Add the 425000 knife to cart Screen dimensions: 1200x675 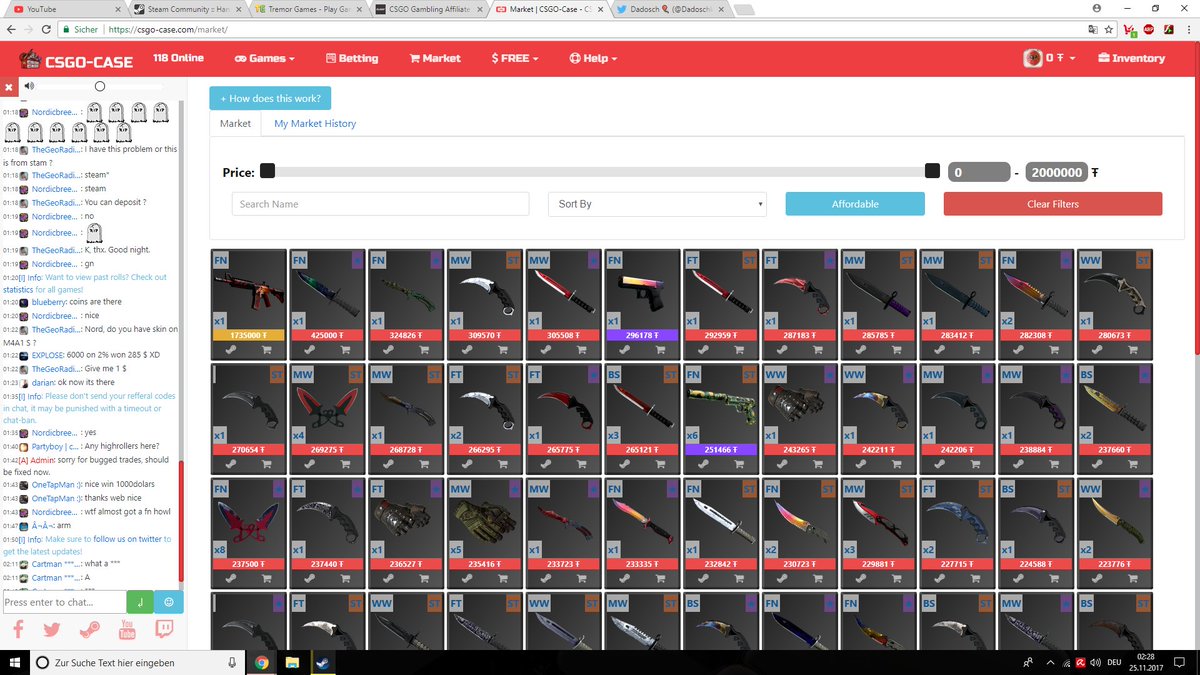[x=347, y=350]
